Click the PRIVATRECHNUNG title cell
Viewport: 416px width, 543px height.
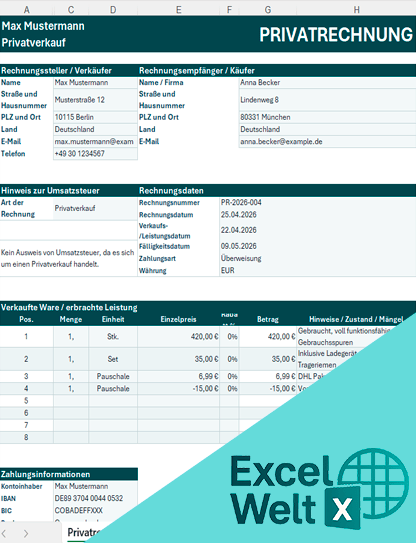(x=336, y=34)
